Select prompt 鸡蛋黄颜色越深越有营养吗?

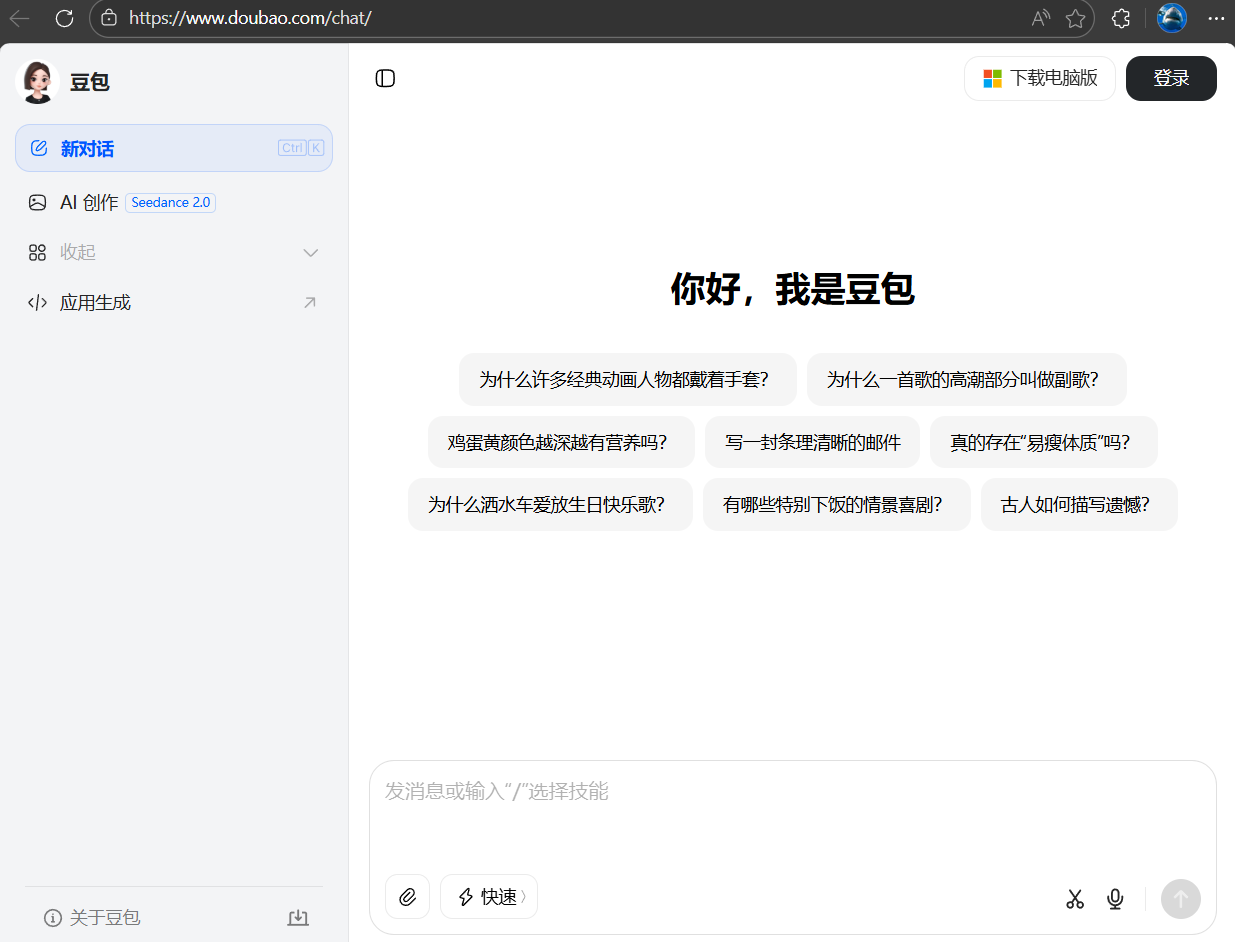click(561, 442)
